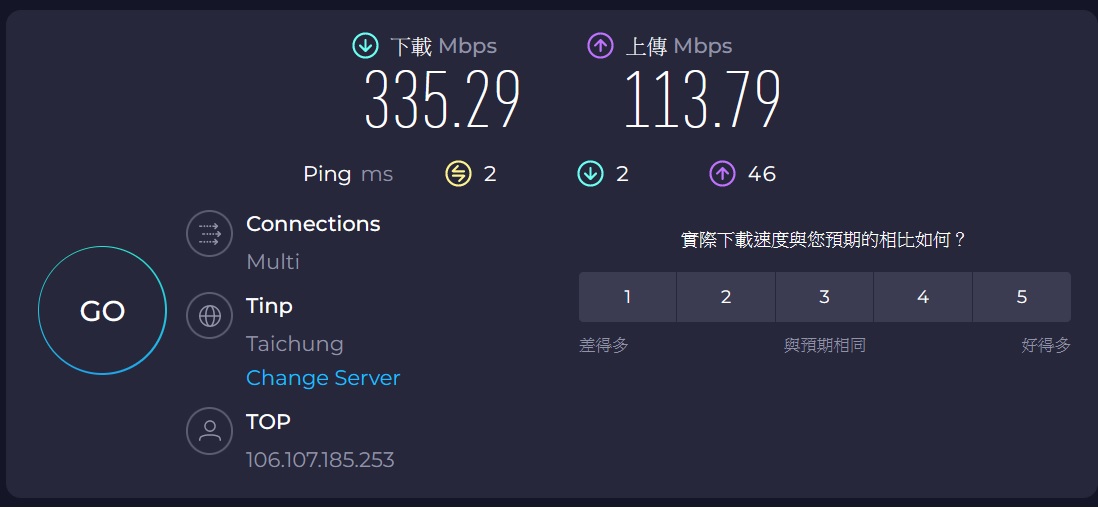The height and width of the screenshot is (509, 1098).
Task: Click the globe icon next to Tinp
Action: click(x=210, y=316)
